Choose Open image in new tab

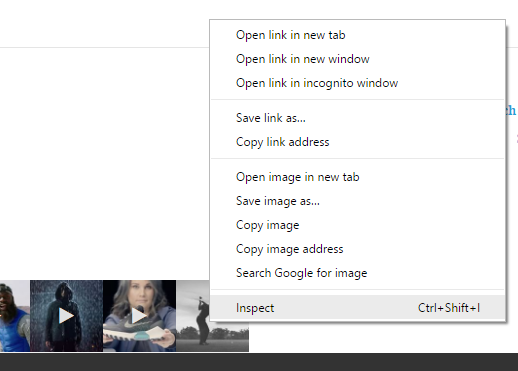(358, 177)
